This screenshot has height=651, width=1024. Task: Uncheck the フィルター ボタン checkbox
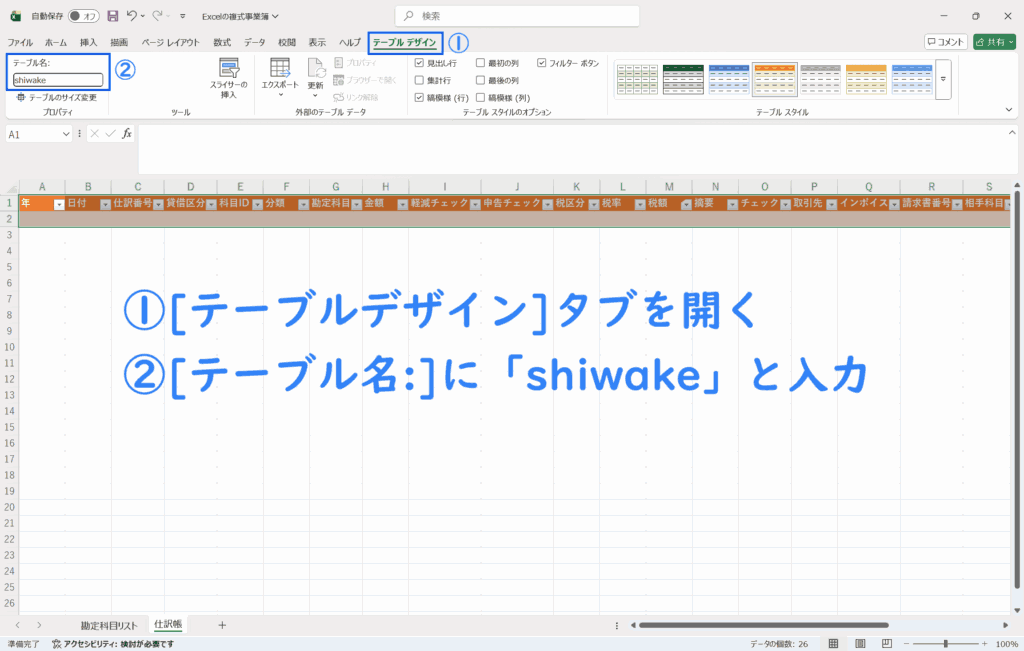pos(542,63)
